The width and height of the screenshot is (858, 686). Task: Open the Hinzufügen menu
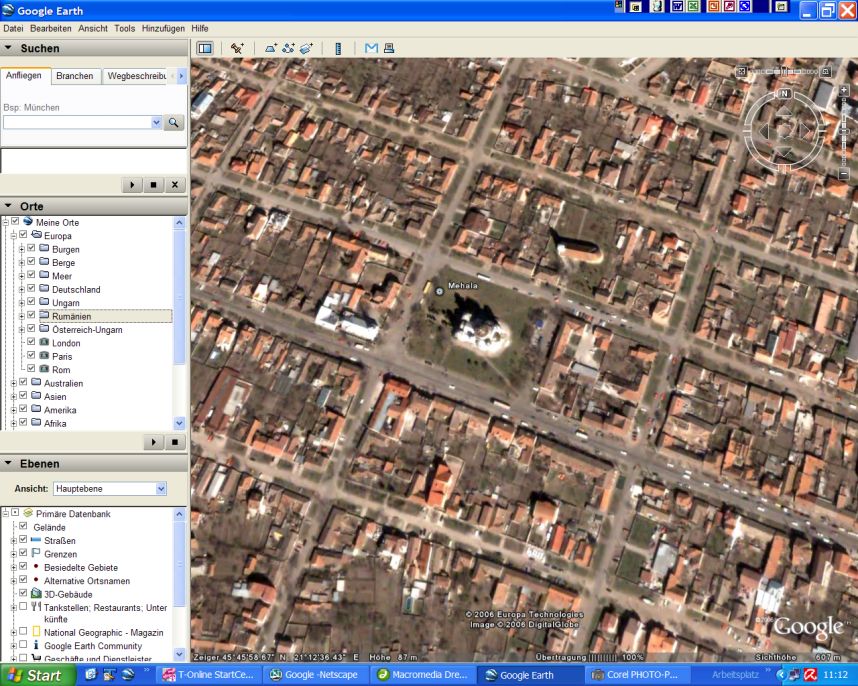pos(163,28)
